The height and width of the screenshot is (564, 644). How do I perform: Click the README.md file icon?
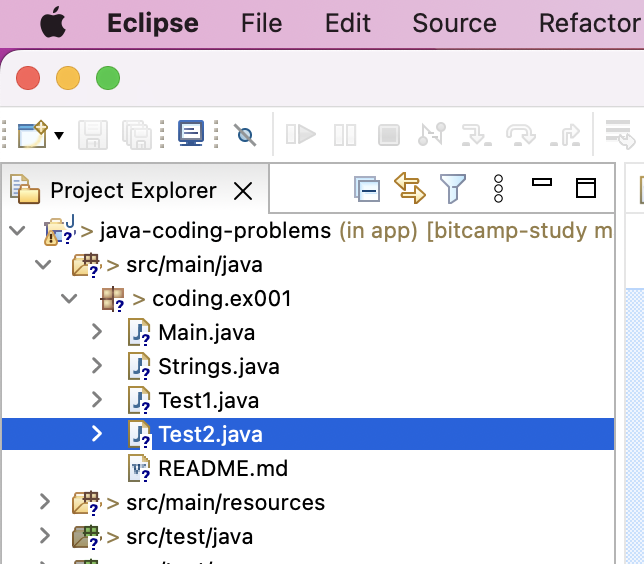point(139,468)
